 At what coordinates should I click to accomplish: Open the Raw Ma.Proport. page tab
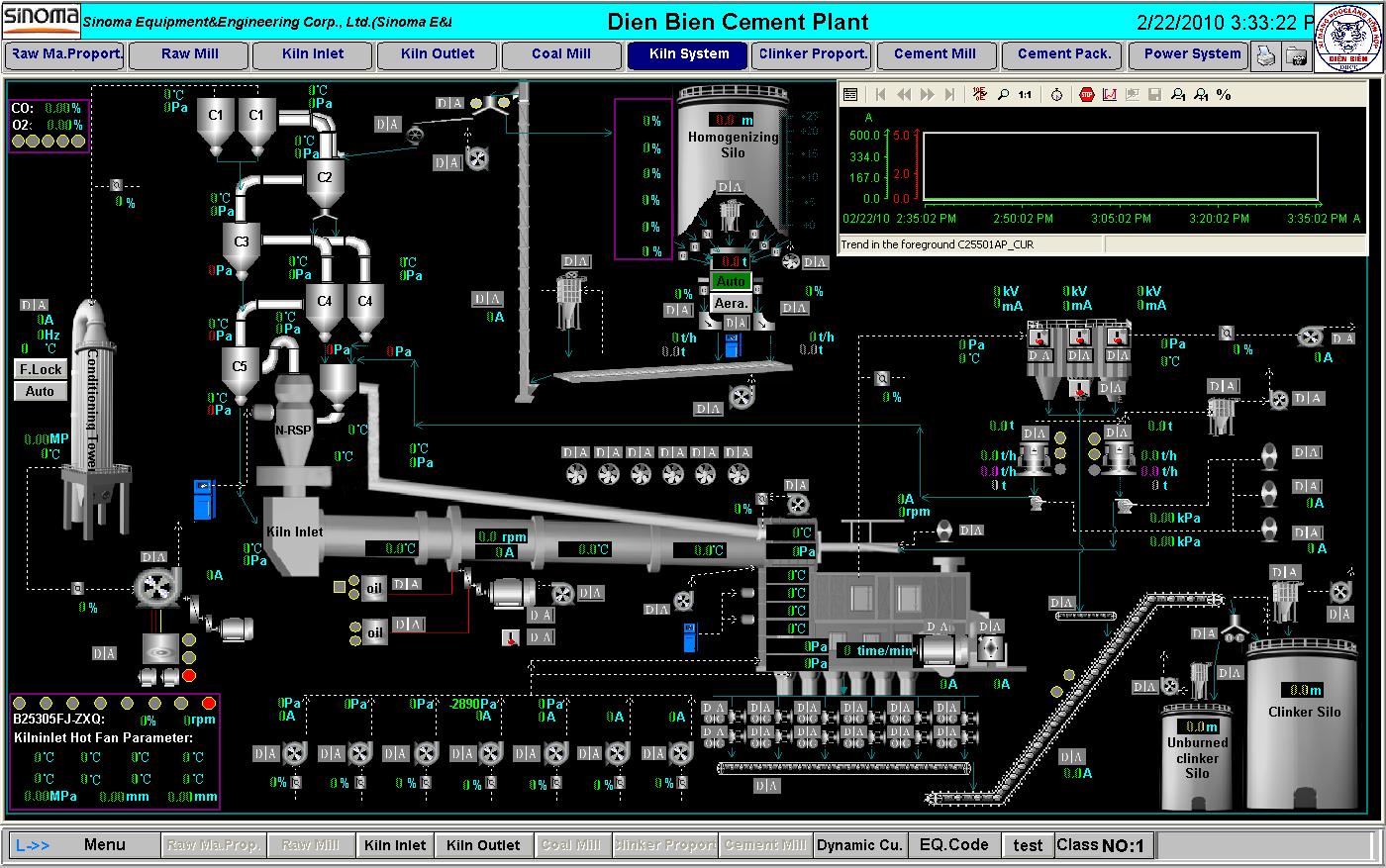(65, 55)
